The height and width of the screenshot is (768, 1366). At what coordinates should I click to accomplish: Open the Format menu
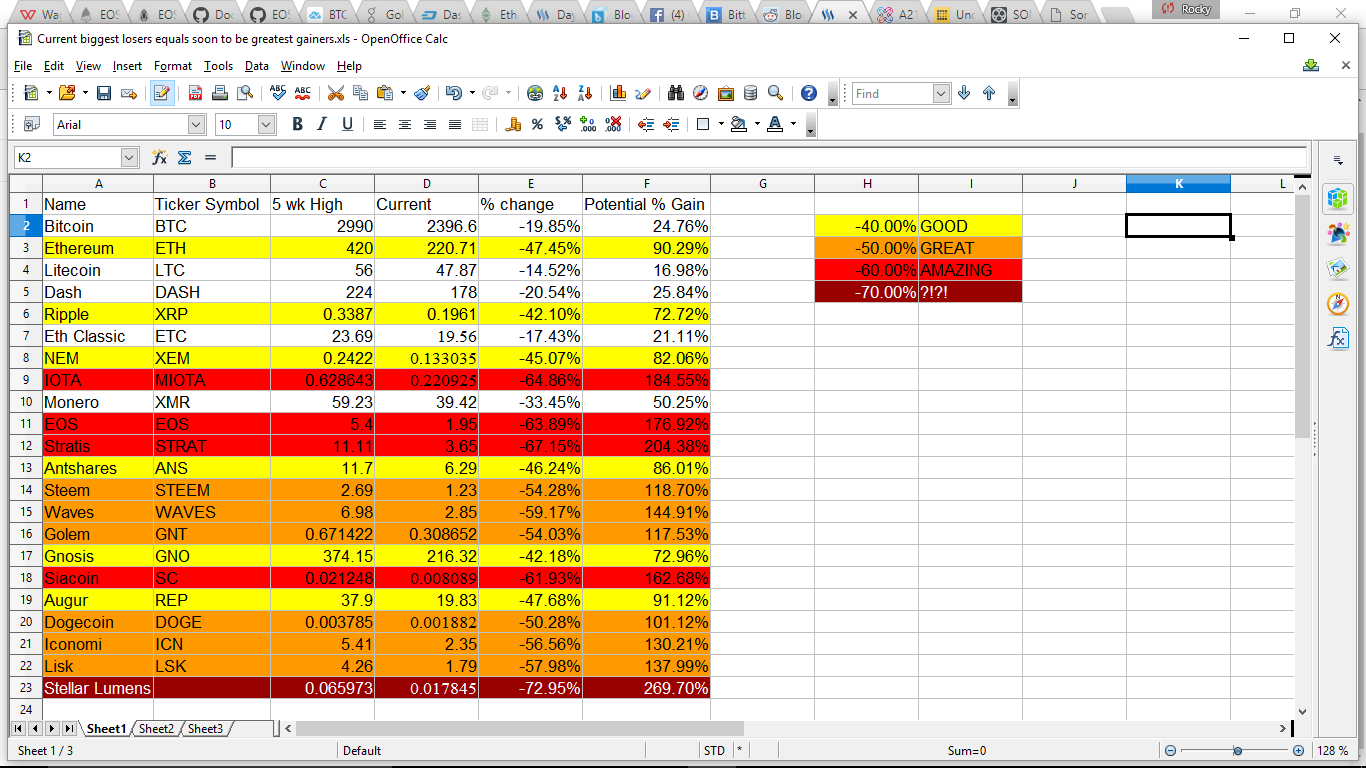pyautogui.click(x=173, y=66)
